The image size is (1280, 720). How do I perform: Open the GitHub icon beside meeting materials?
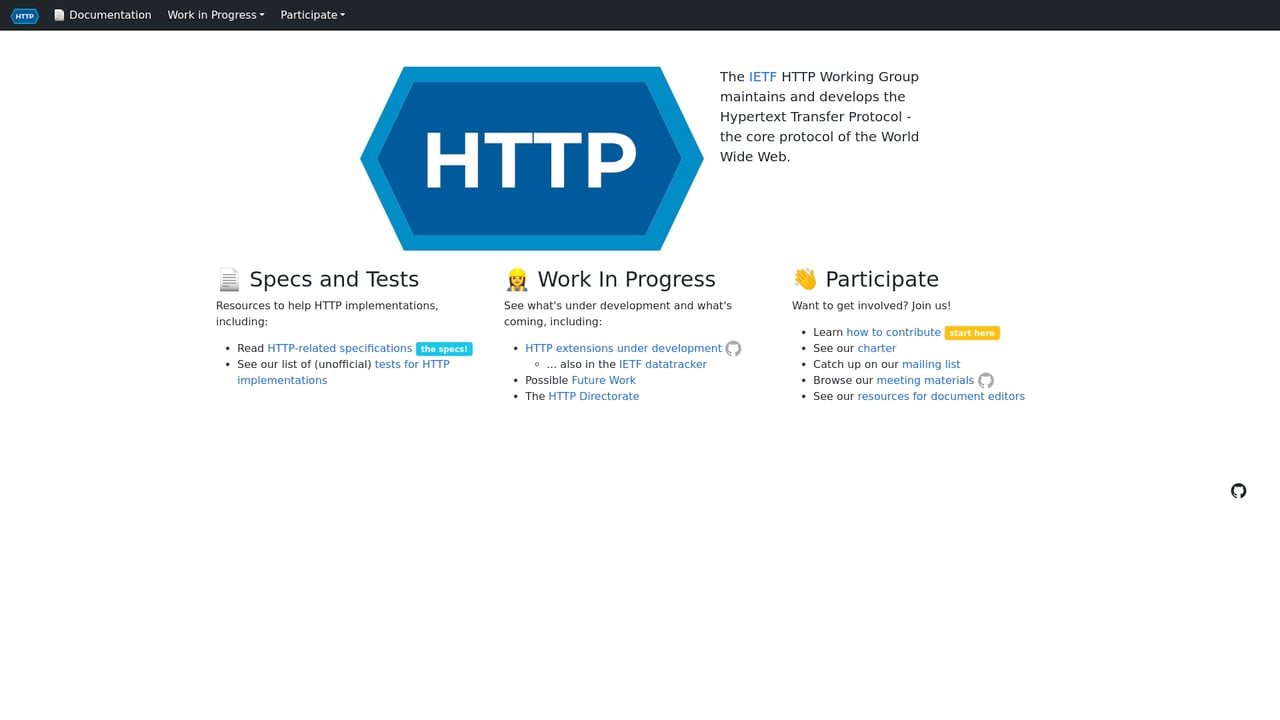(986, 380)
